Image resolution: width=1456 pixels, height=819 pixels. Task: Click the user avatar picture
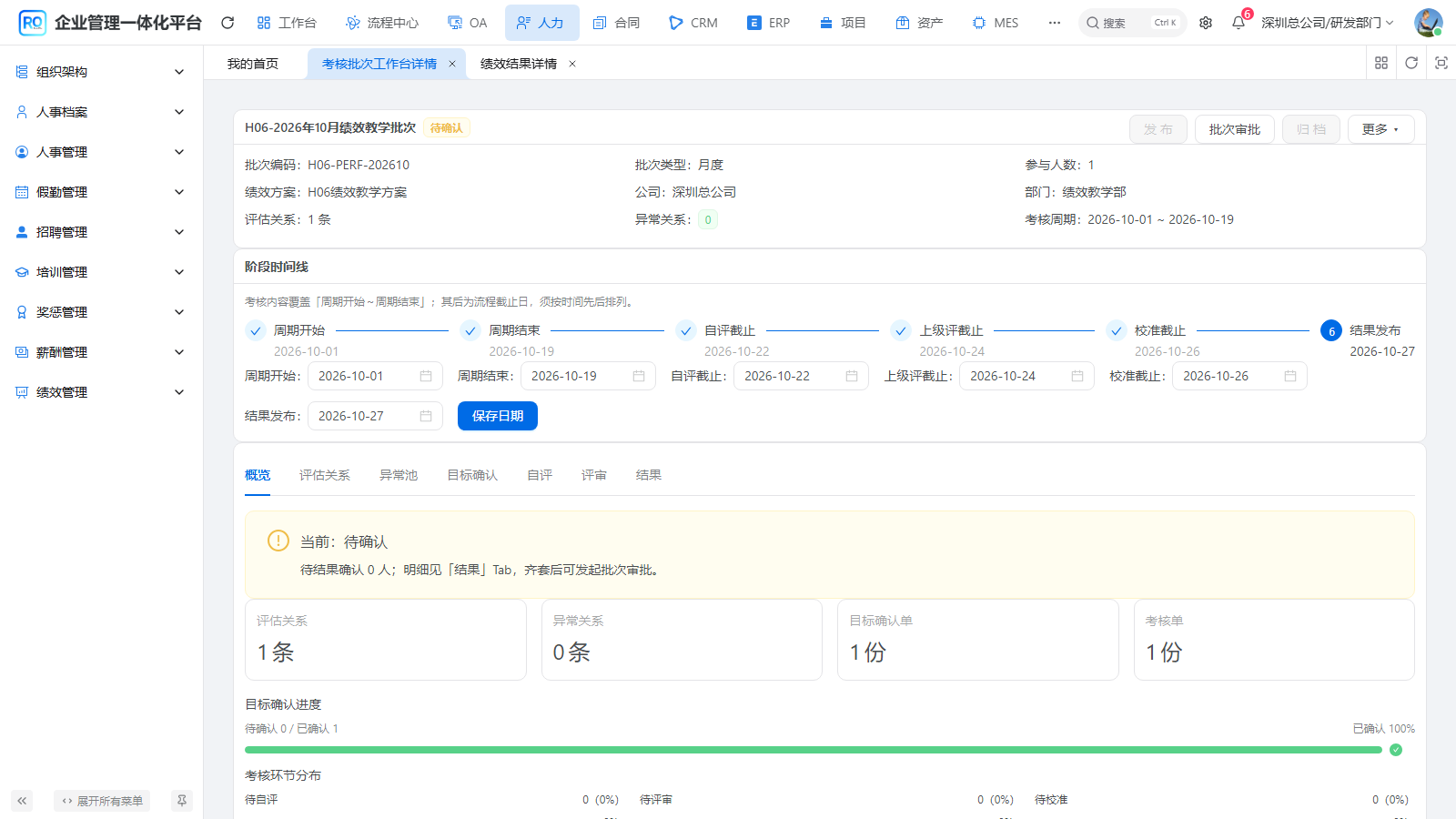click(1428, 23)
